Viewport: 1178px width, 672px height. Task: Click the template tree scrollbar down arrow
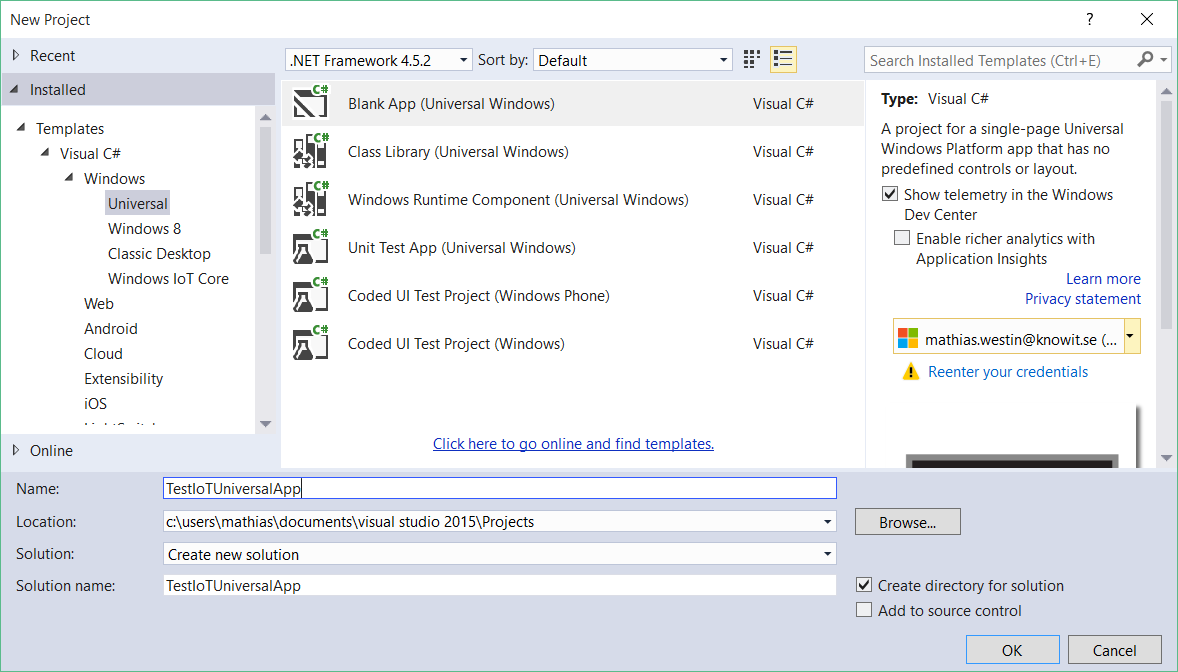(x=265, y=423)
